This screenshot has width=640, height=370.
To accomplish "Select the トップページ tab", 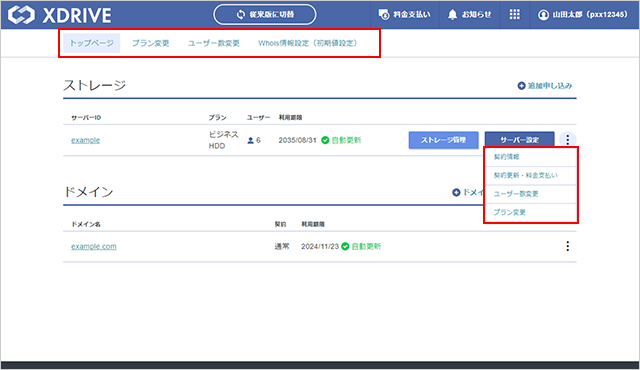I will pos(91,43).
